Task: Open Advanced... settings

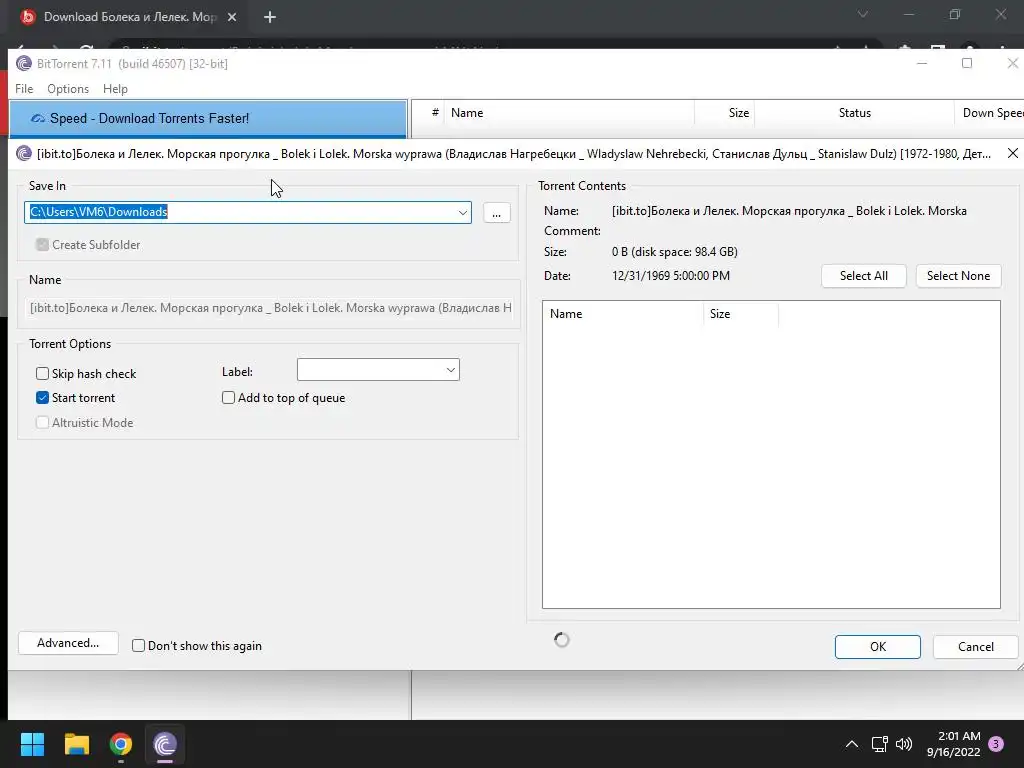Action: 68,643
